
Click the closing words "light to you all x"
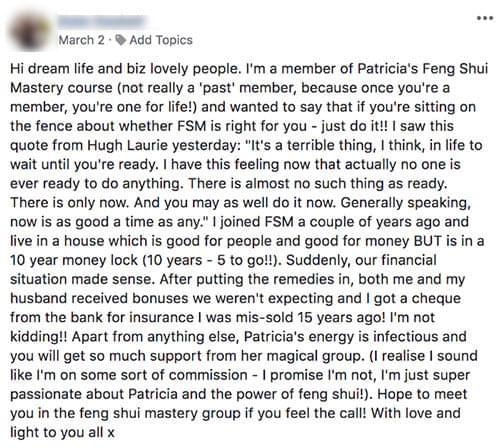click(x=62, y=433)
